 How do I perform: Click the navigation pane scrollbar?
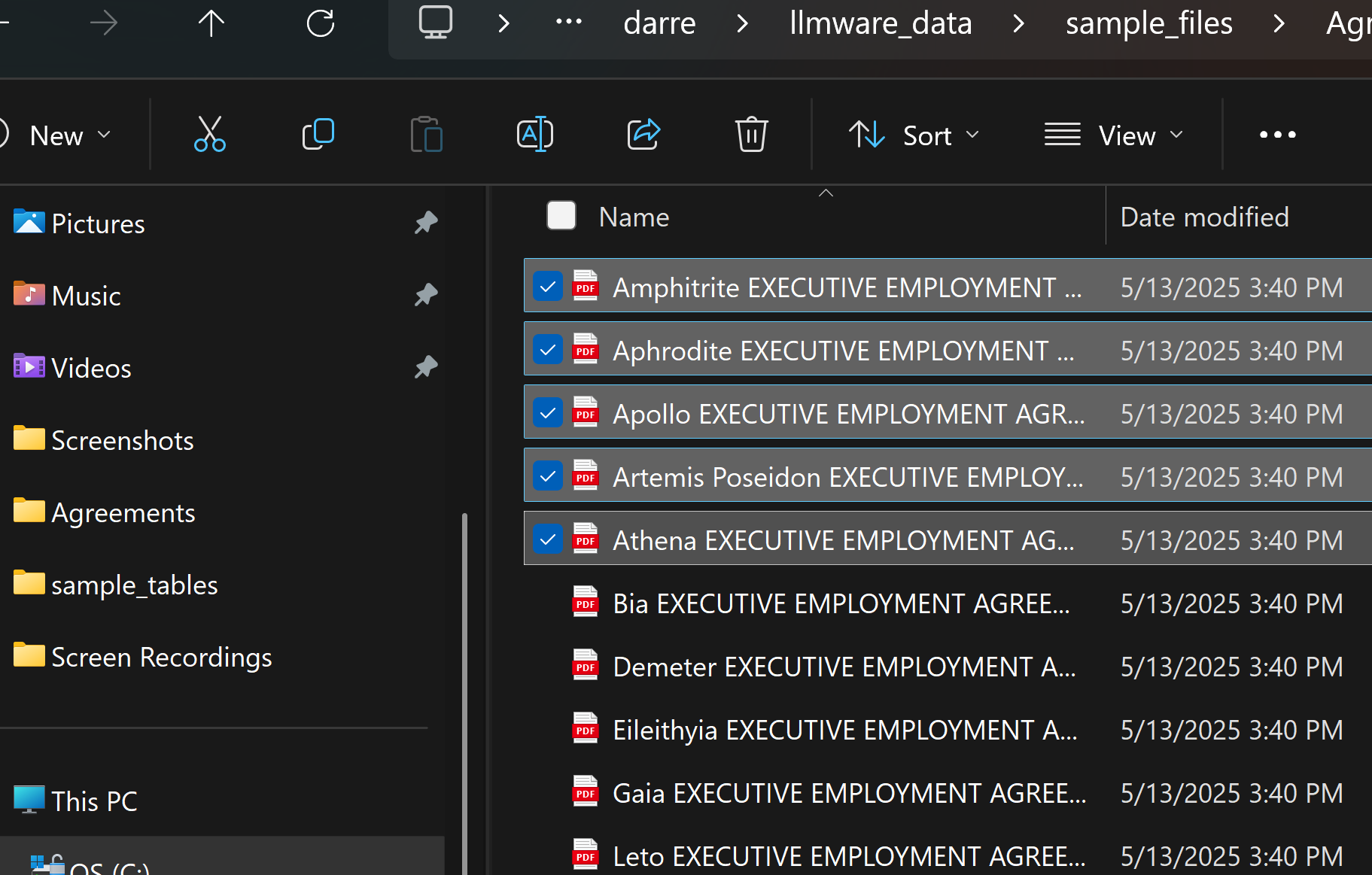point(464,677)
